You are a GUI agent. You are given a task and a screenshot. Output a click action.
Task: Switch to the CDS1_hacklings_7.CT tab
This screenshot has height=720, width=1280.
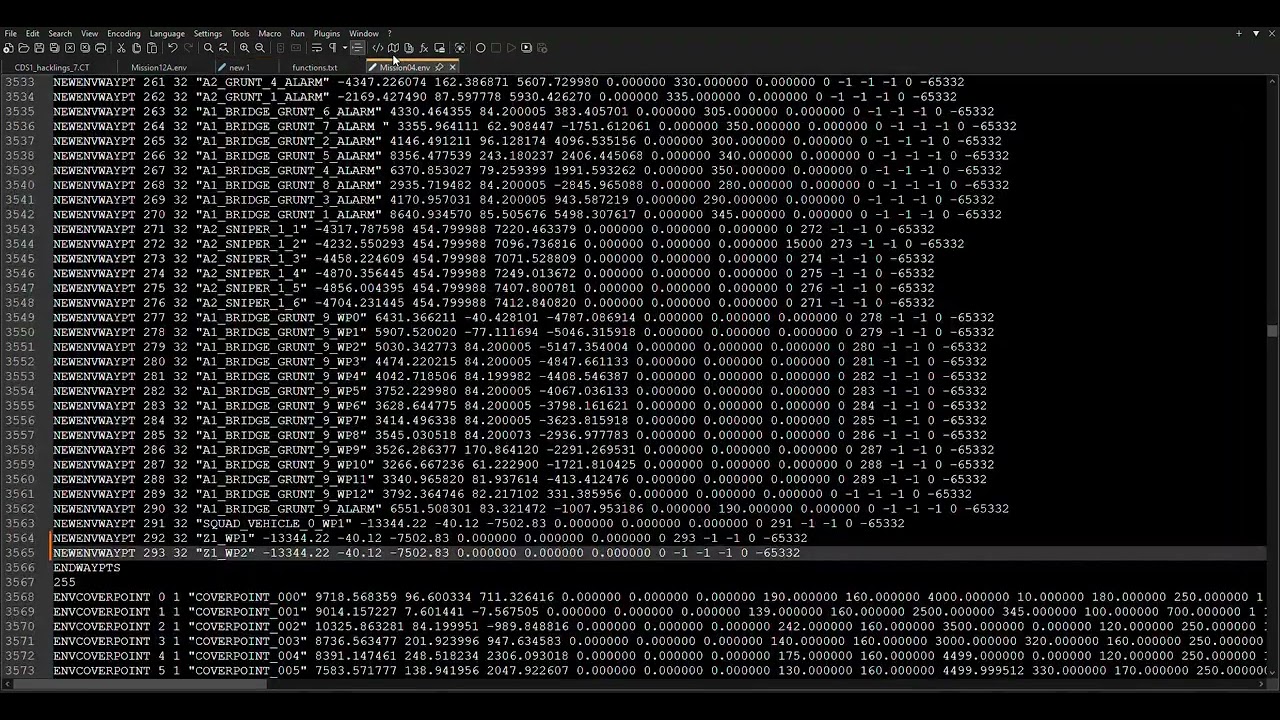(52, 68)
